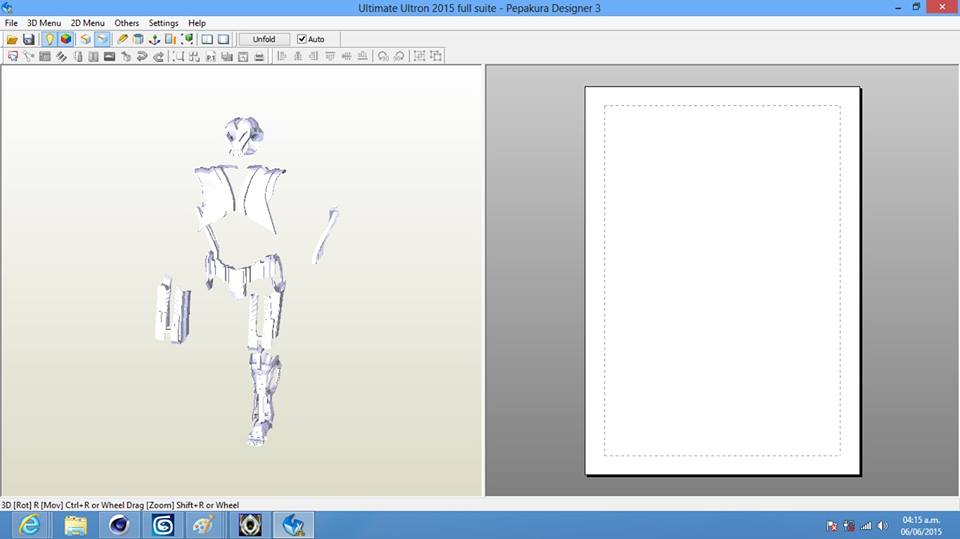
Task: Click the P1 page tool icon
Action: tap(211, 56)
